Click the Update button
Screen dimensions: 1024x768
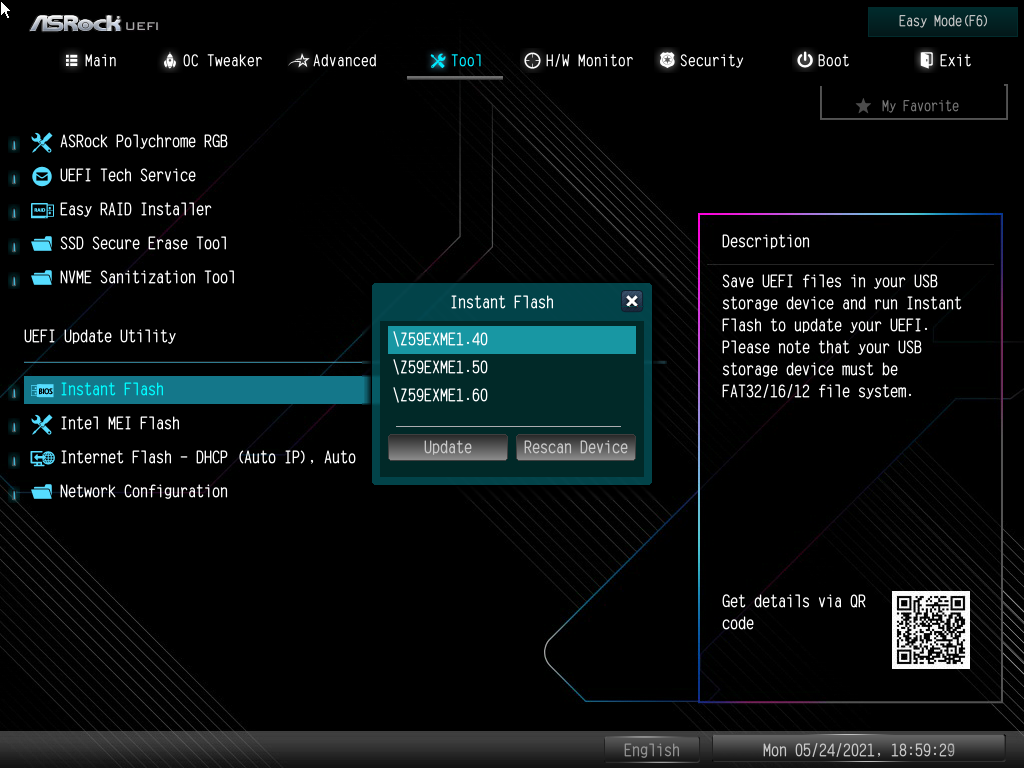pyautogui.click(x=447, y=447)
